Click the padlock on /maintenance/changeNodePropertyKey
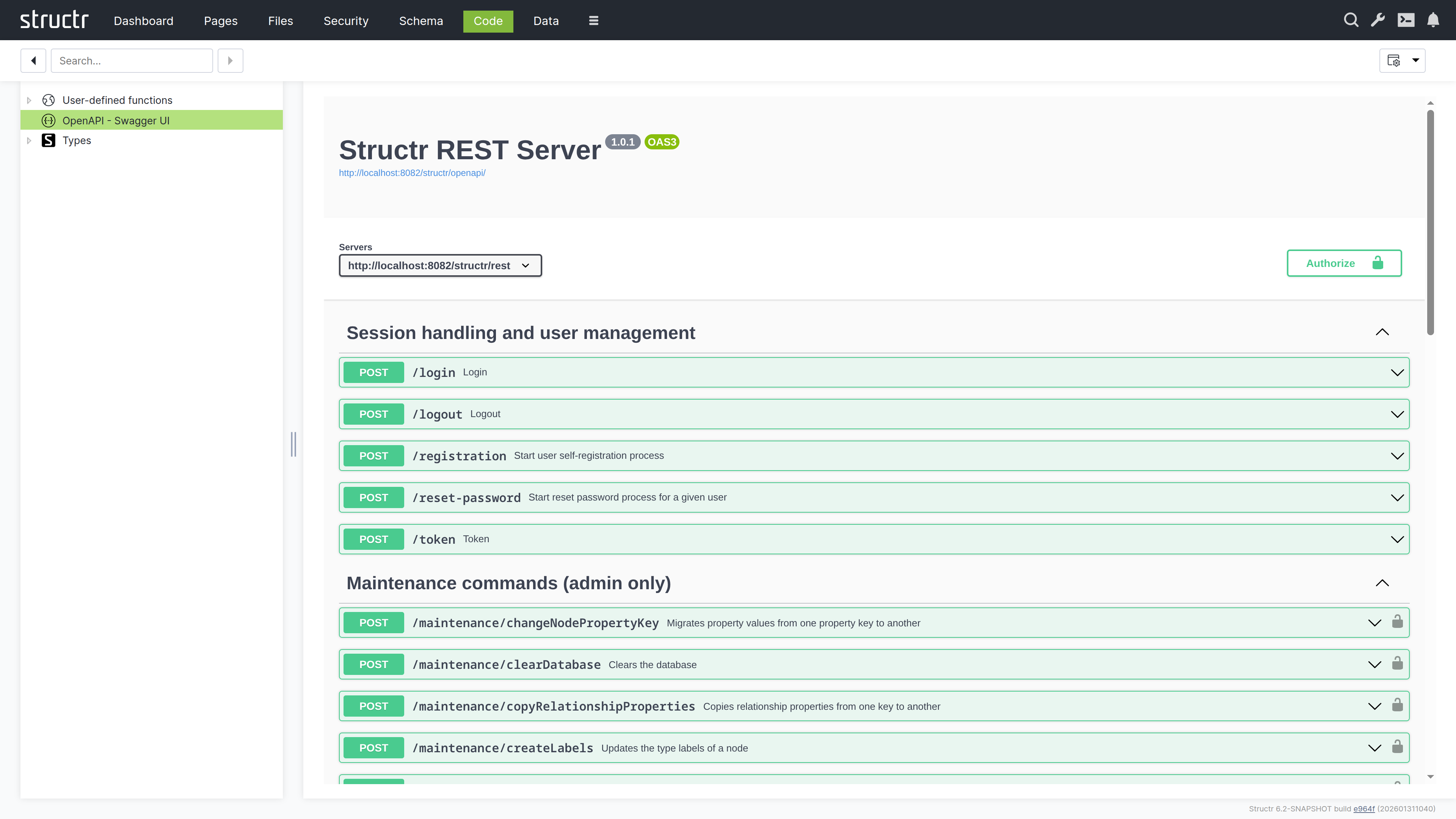Image resolution: width=1456 pixels, height=819 pixels. point(1397,622)
